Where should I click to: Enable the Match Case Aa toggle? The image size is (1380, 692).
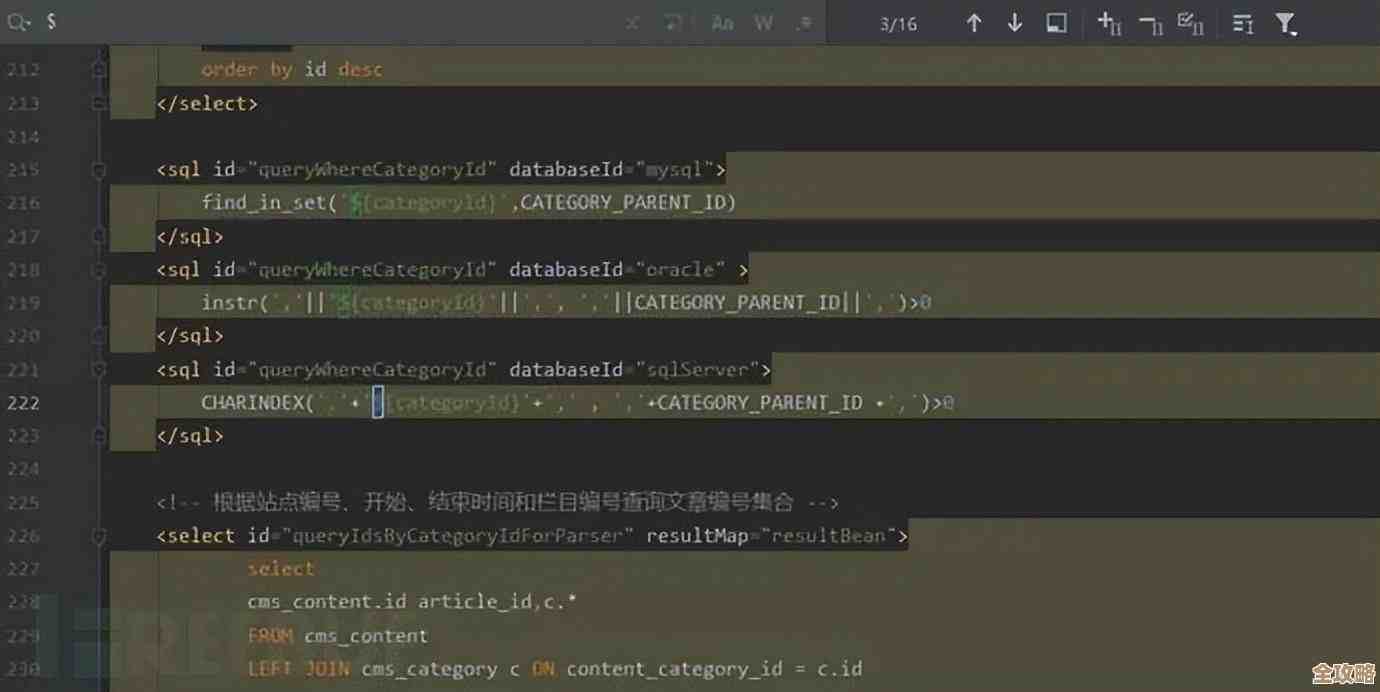(x=722, y=22)
